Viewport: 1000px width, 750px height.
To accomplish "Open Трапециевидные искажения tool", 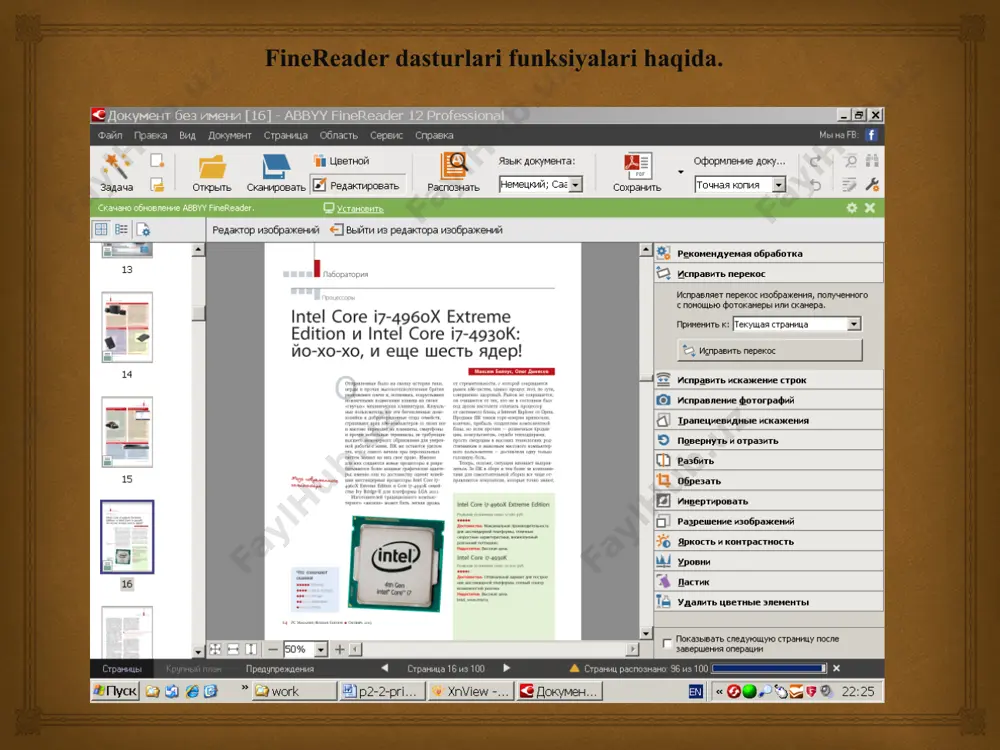I will 768,421.
